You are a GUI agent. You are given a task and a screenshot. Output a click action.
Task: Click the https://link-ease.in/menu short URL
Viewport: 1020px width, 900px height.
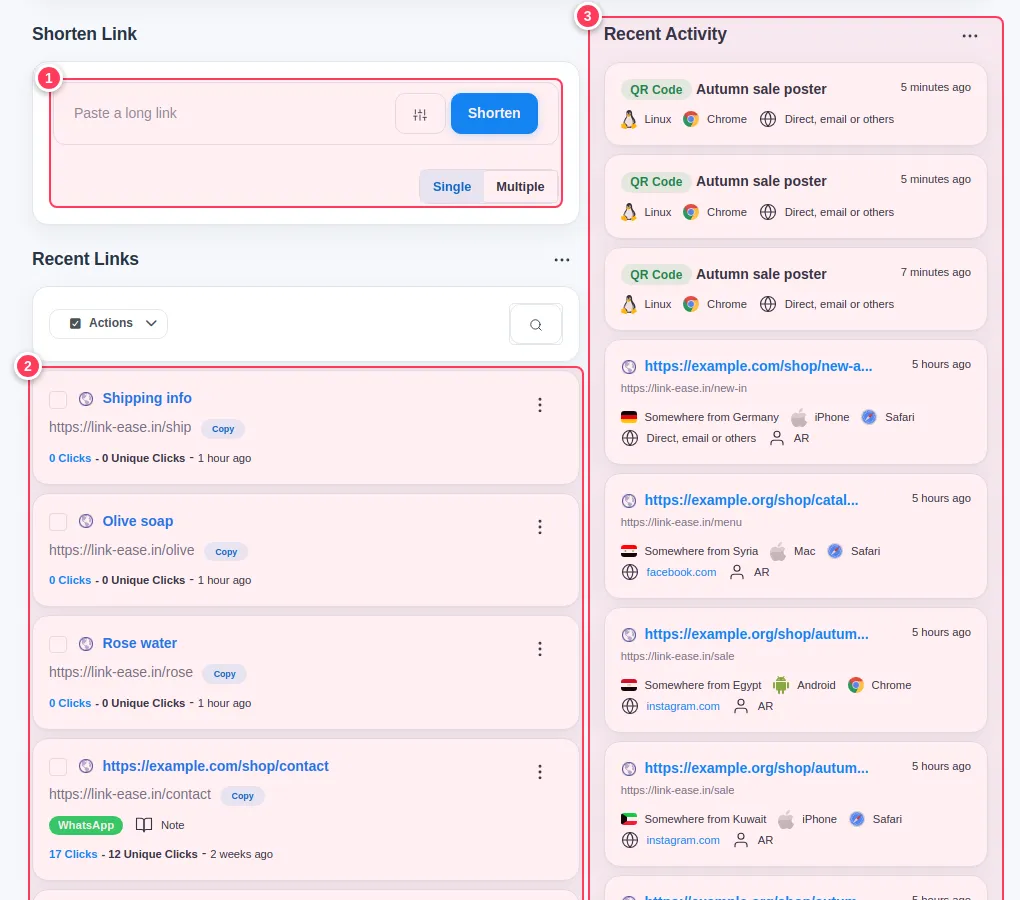pos(681,522)
